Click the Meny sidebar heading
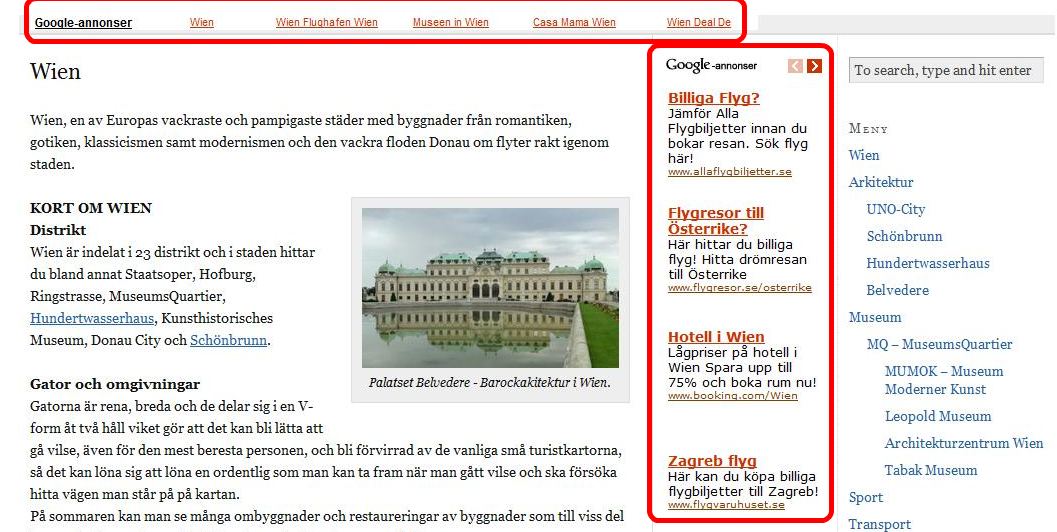This screenshot has width=1057, height=532. (868, 128)
